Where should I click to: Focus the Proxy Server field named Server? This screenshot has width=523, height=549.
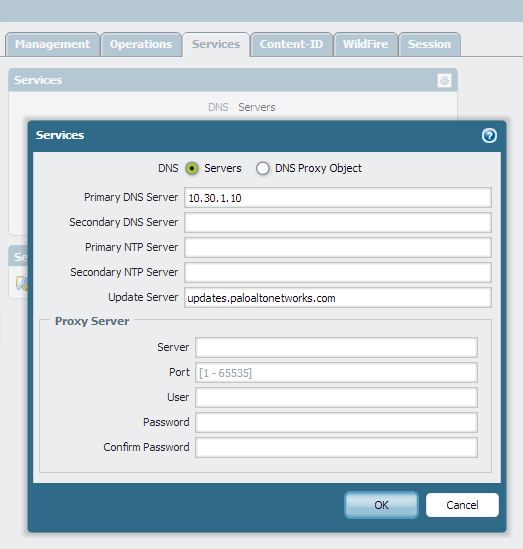point(336,347)
